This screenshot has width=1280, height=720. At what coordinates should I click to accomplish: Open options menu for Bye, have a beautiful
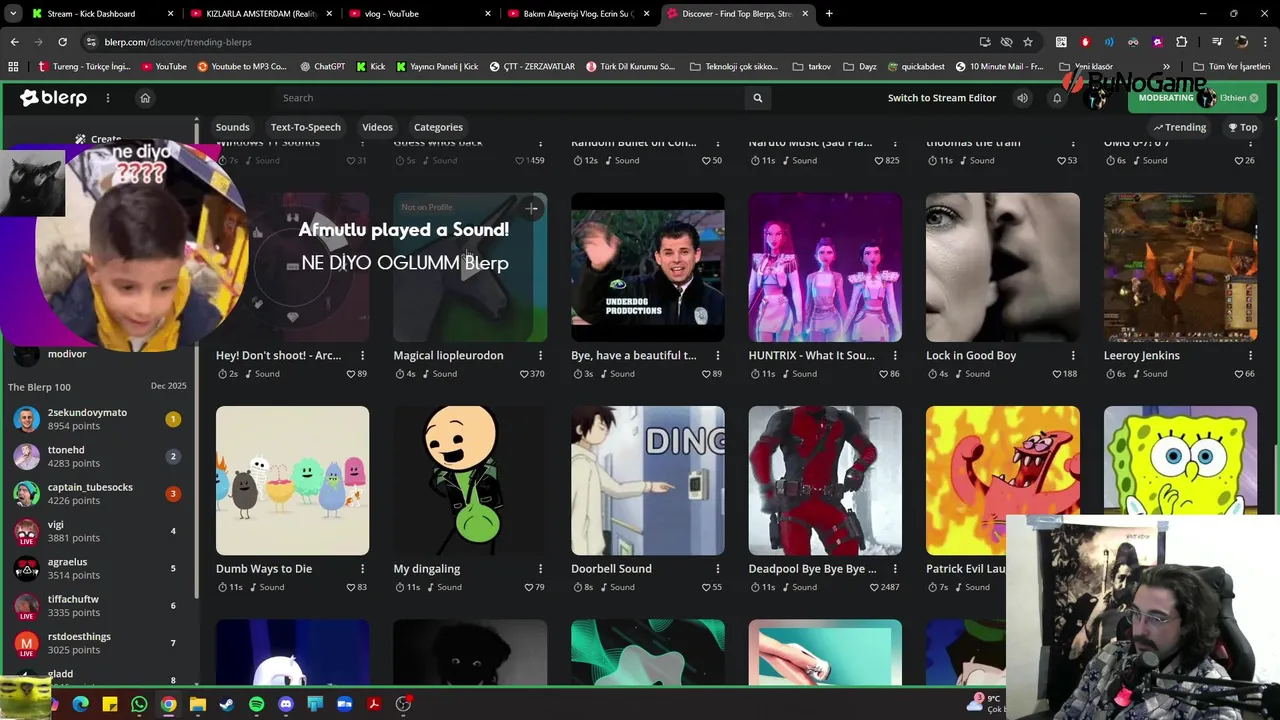click(x=717, y=355)
